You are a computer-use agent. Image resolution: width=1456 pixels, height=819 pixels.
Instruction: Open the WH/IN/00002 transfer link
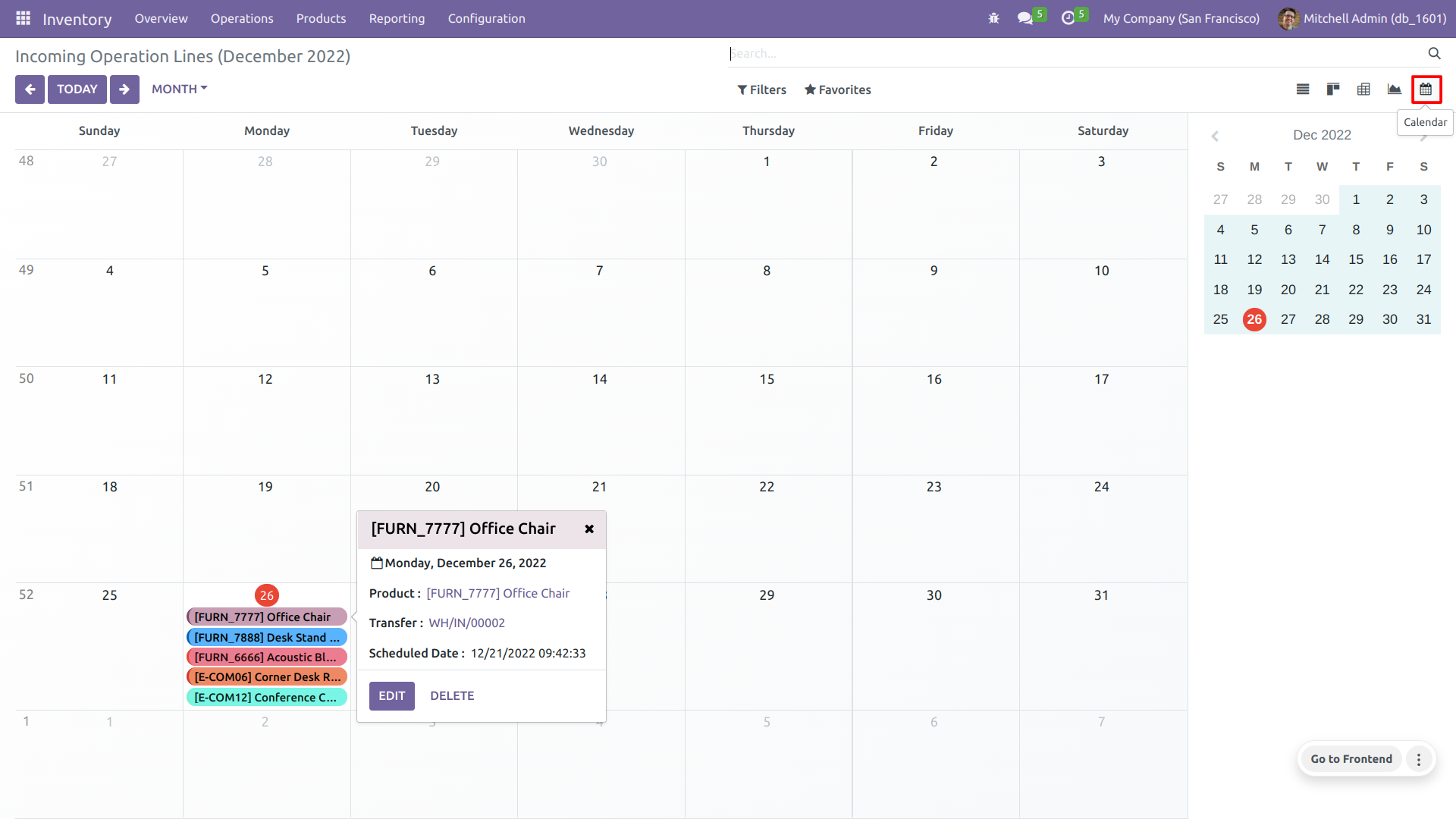point(466,623)
